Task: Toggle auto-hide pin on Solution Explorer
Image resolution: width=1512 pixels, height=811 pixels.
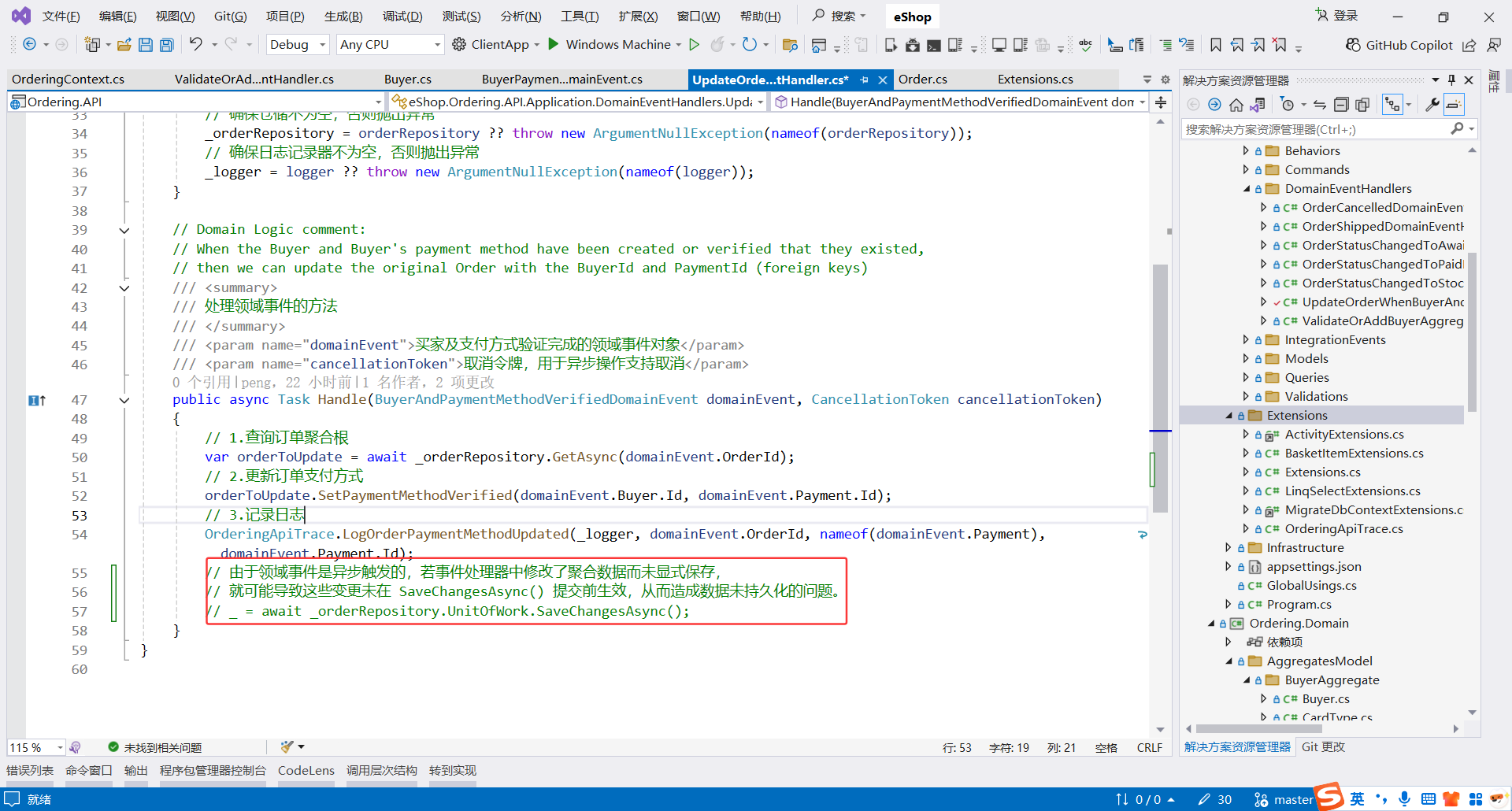Action: [x=1452, y=80]
